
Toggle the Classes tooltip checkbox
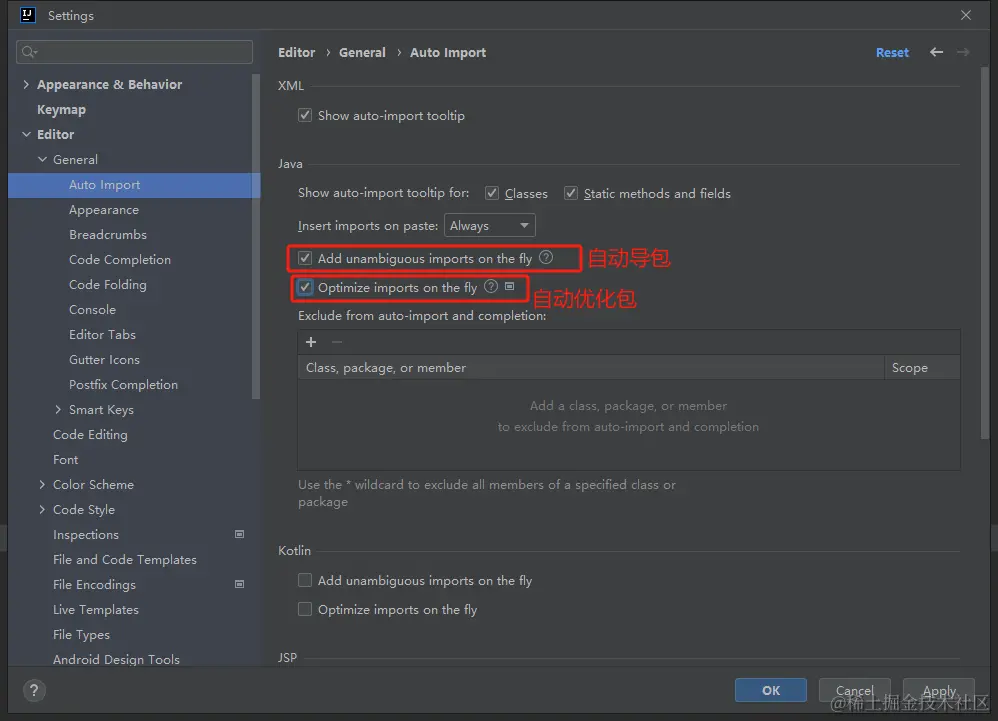[x=491, y=193]
